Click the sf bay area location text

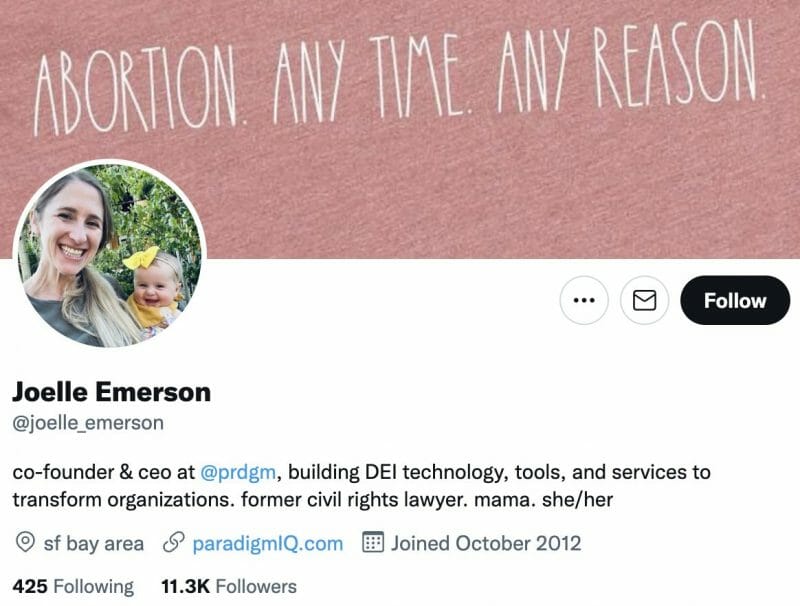coord(93,544)
